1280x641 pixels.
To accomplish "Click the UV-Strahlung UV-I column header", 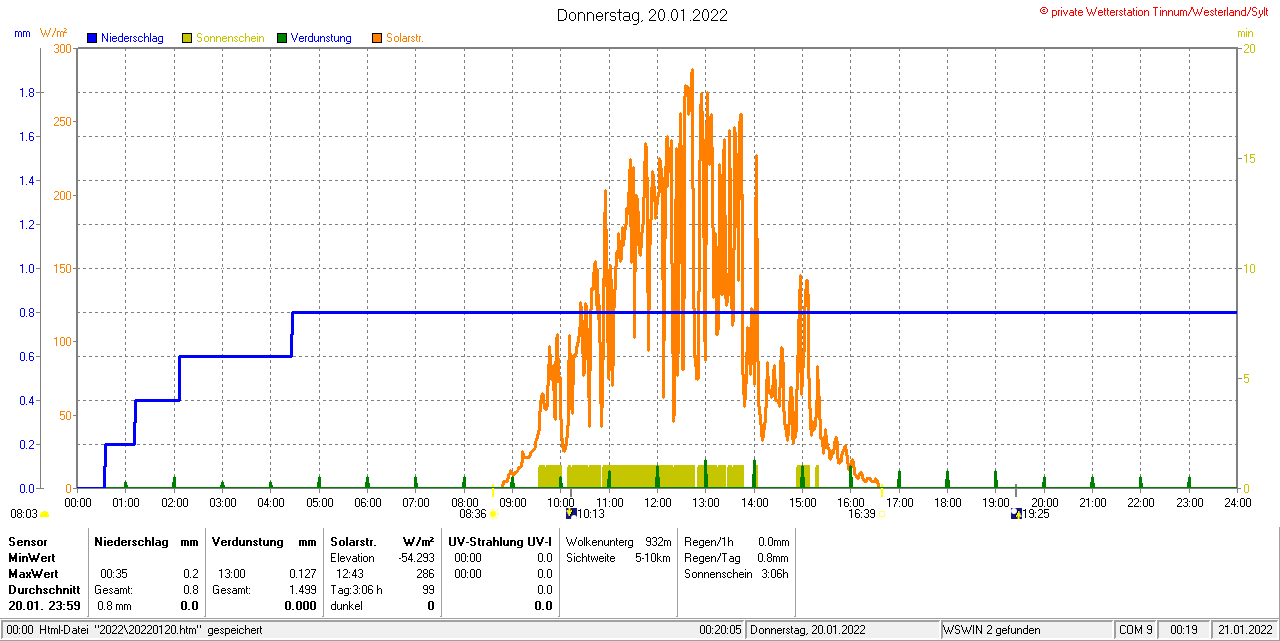I will pos(500,541).
